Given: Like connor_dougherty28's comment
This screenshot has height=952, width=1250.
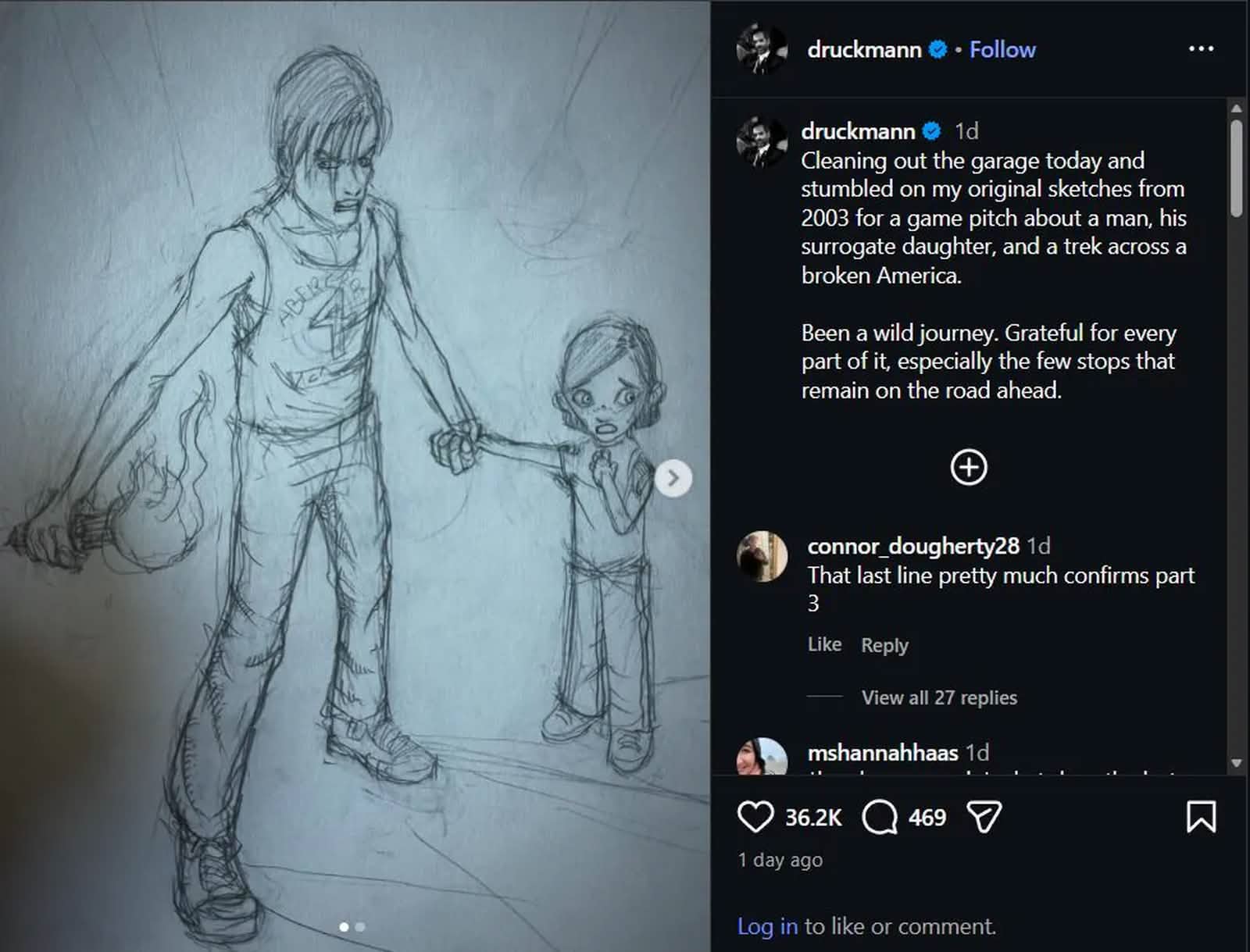Looking at the screenshot, I should click(824, 644).
